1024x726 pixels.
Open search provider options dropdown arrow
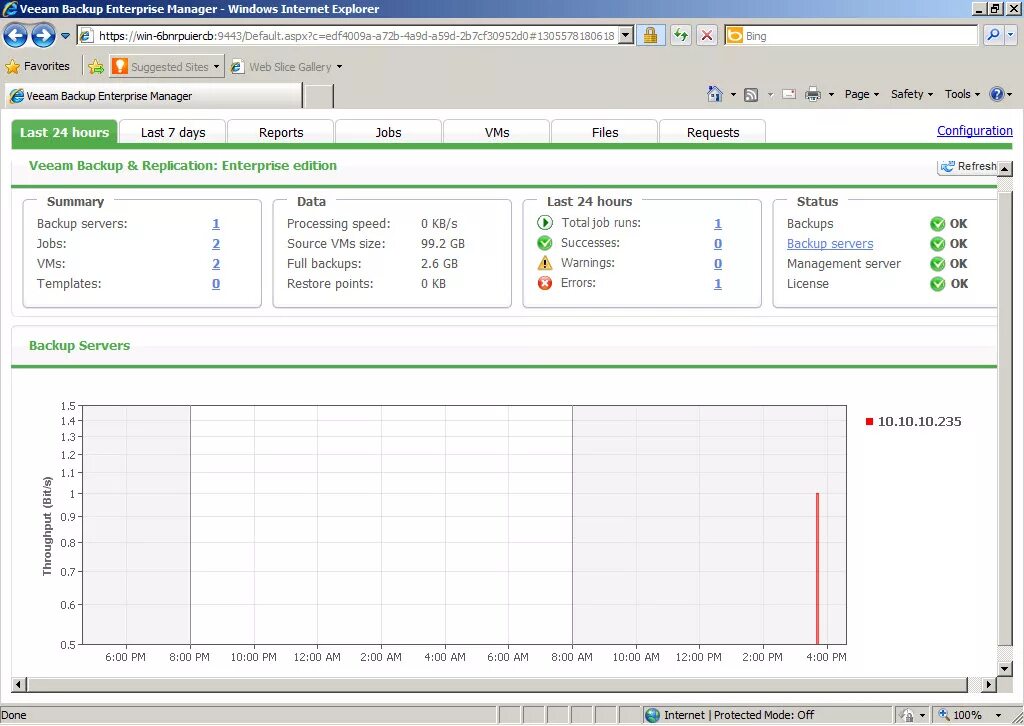click(x=1011, y=36)
